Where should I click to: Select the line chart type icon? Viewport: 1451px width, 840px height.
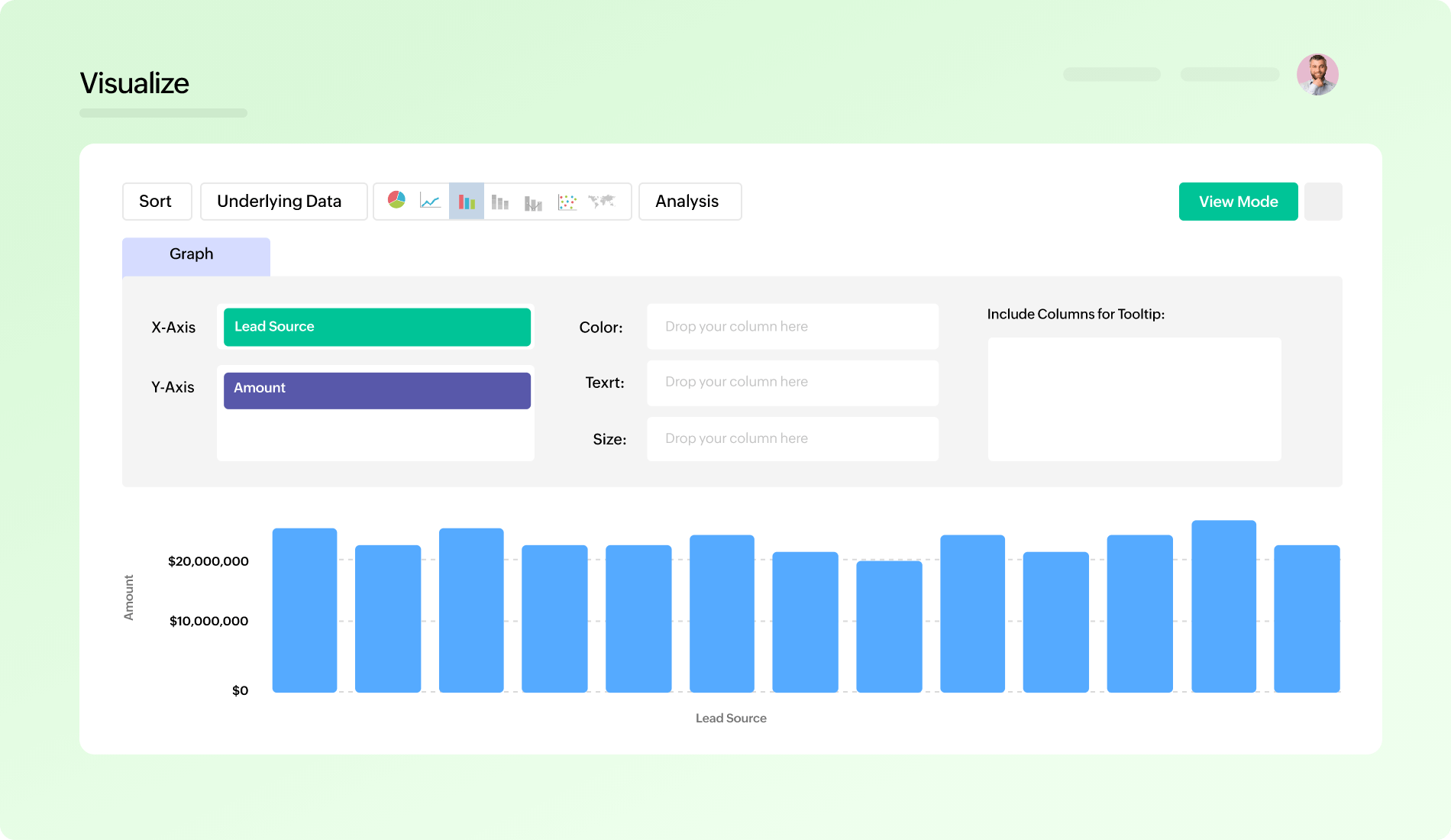[430, 202]
